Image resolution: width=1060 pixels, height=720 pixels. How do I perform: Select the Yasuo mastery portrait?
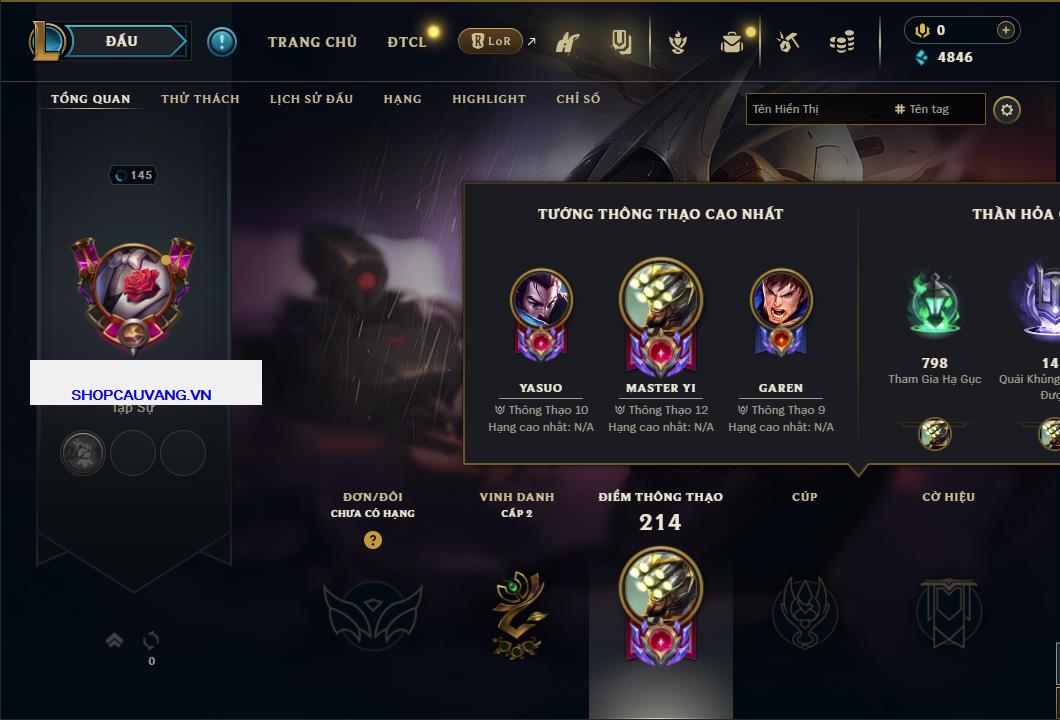tap(541, 299)
